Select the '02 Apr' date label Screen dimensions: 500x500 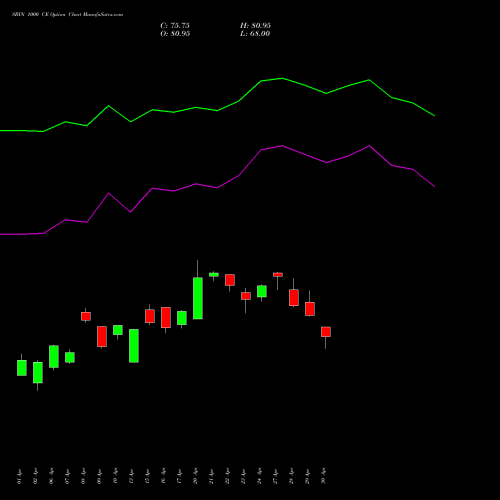35,476
